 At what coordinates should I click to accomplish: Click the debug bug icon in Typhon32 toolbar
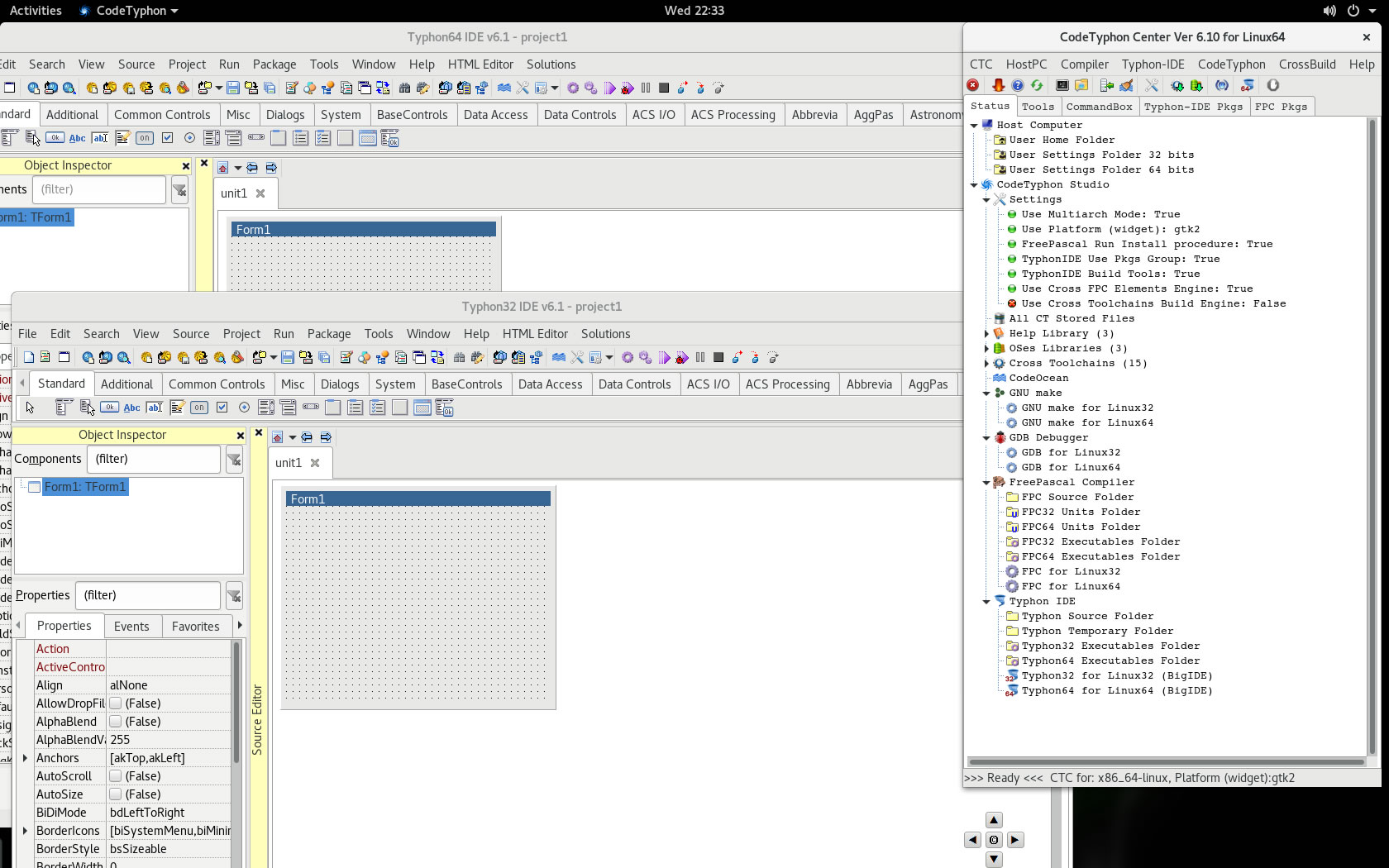[682, 358]
